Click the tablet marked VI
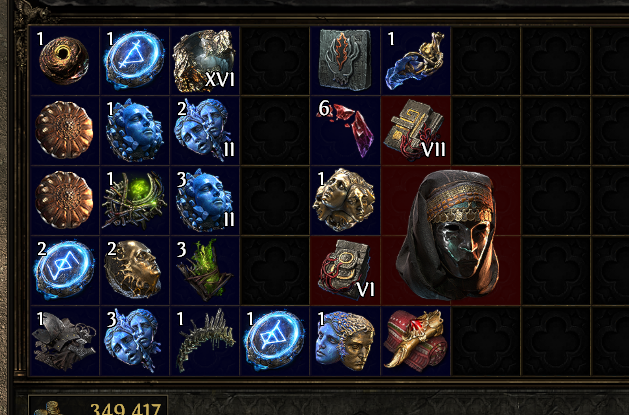The width and height of the screenshot is (629, 415). (x=346, y=270)
